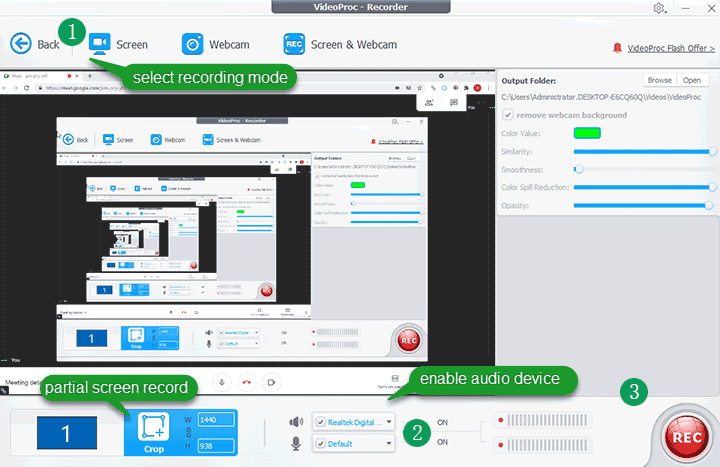Start recording with the REC button
The height and width of the screenshot is (467, 720).
(x=687, y=437)
